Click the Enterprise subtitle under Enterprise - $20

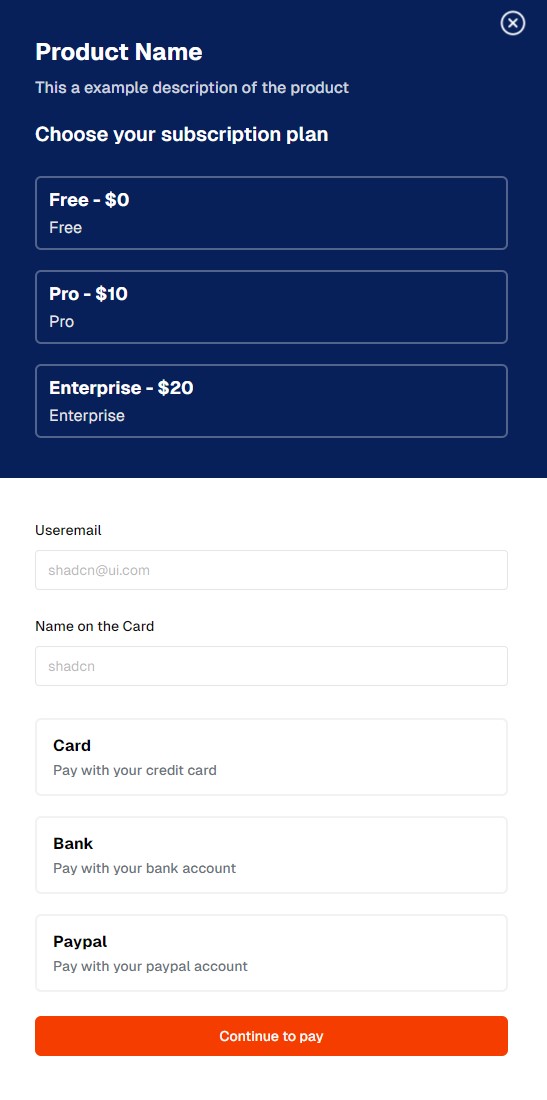click(x=87, y=415)
